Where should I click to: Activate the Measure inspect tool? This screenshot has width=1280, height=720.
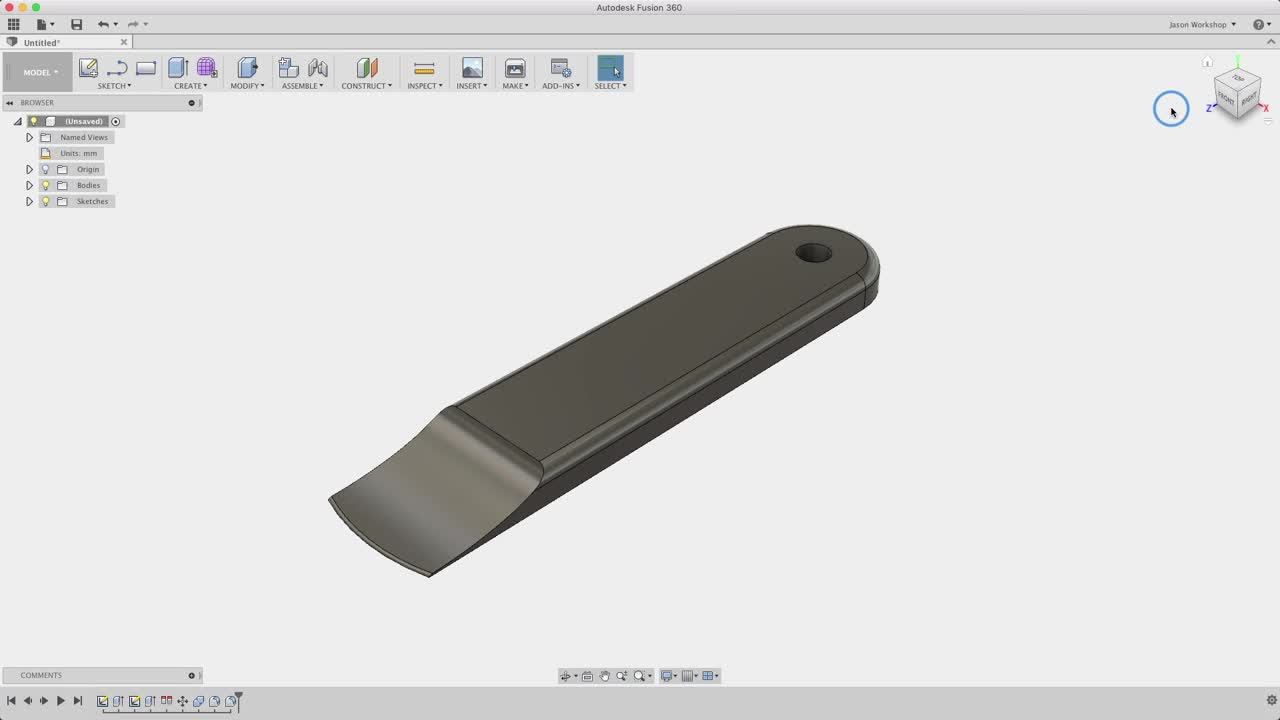[424, 68]
